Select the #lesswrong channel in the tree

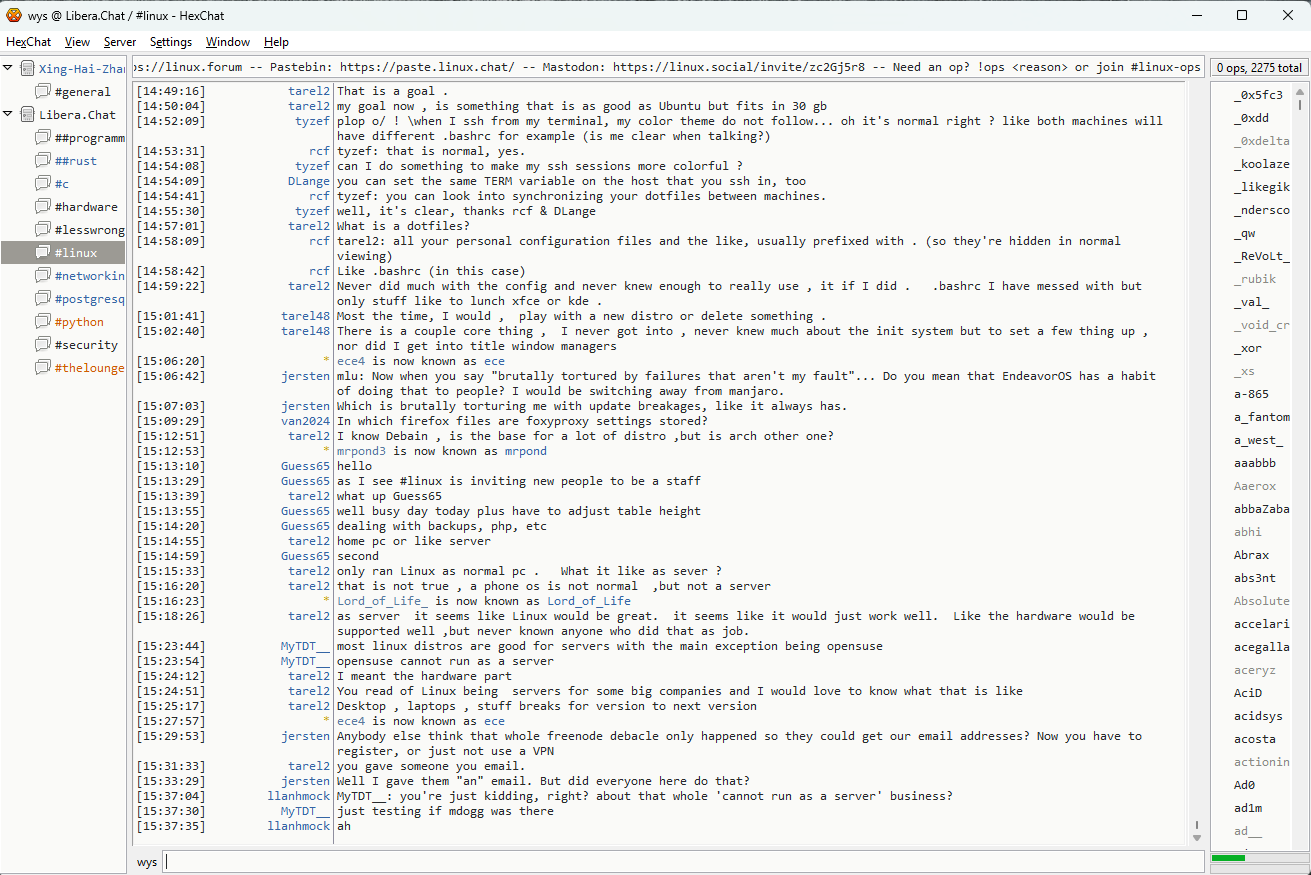click(x=90, y=230)
